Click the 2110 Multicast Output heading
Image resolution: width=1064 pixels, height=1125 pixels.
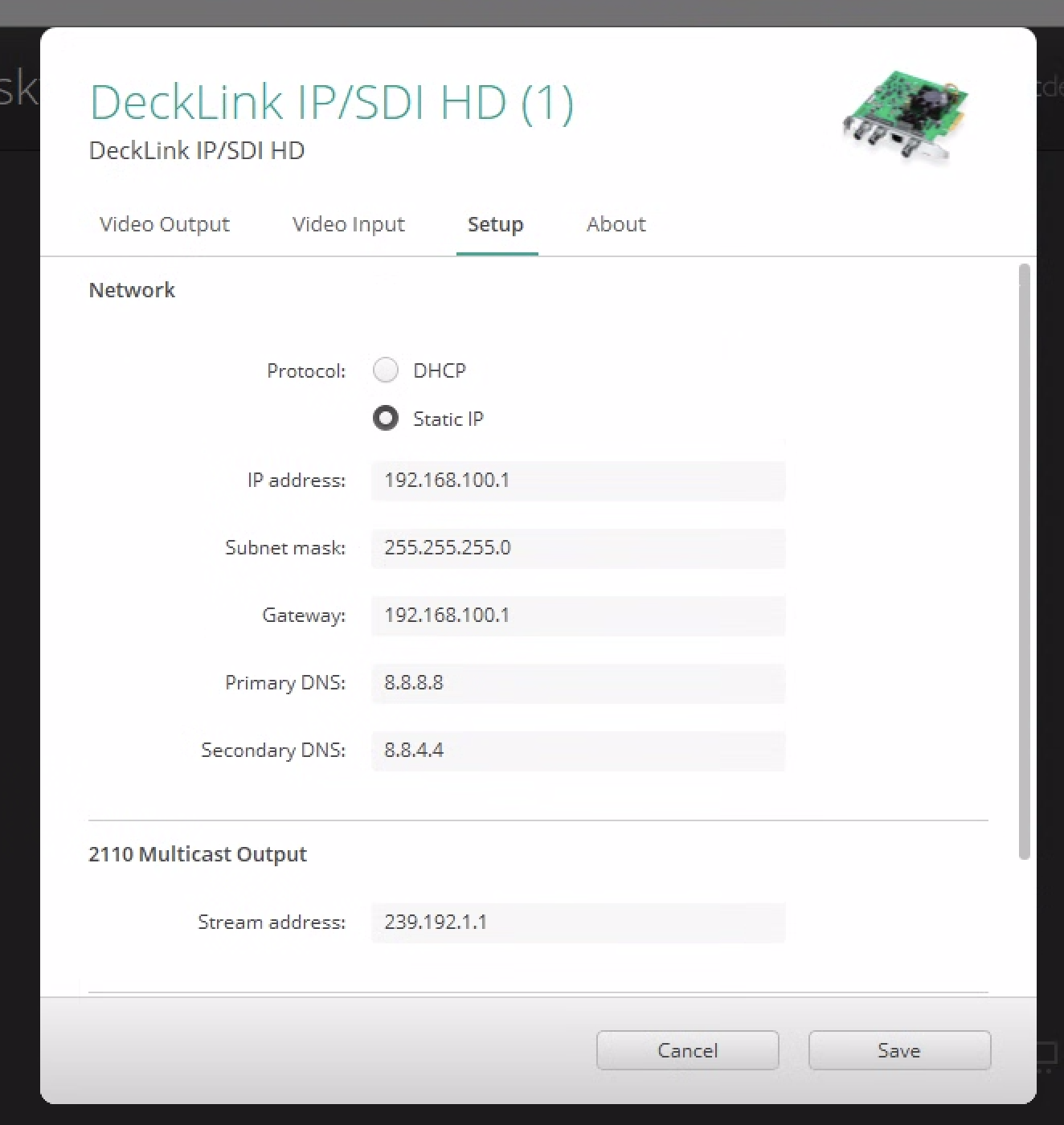198,854
